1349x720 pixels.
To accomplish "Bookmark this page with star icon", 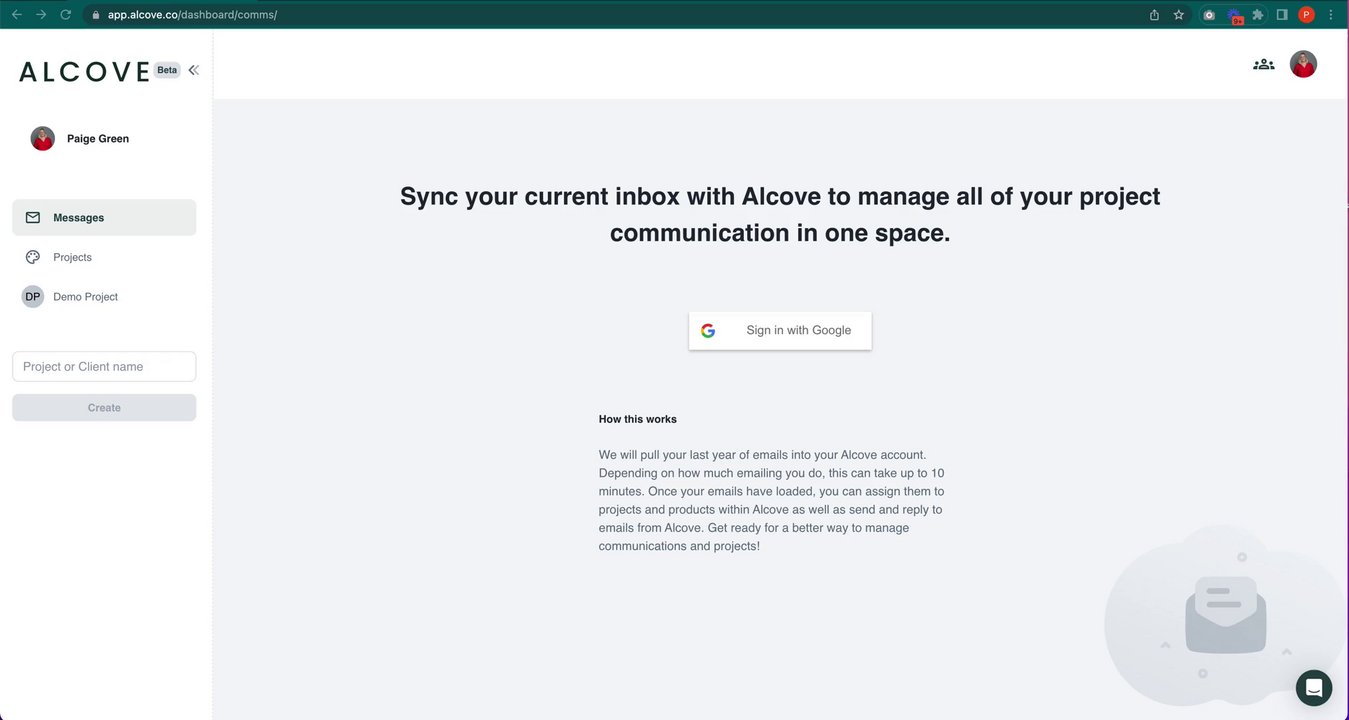I will point(1179,15).
